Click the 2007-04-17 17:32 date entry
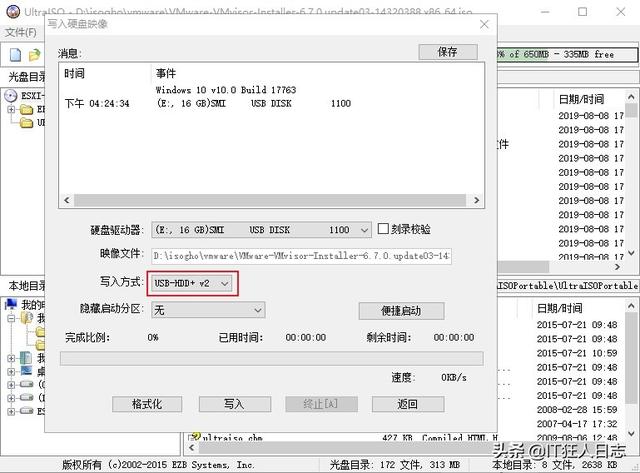The image size is (640, 473). coord(577,424)
